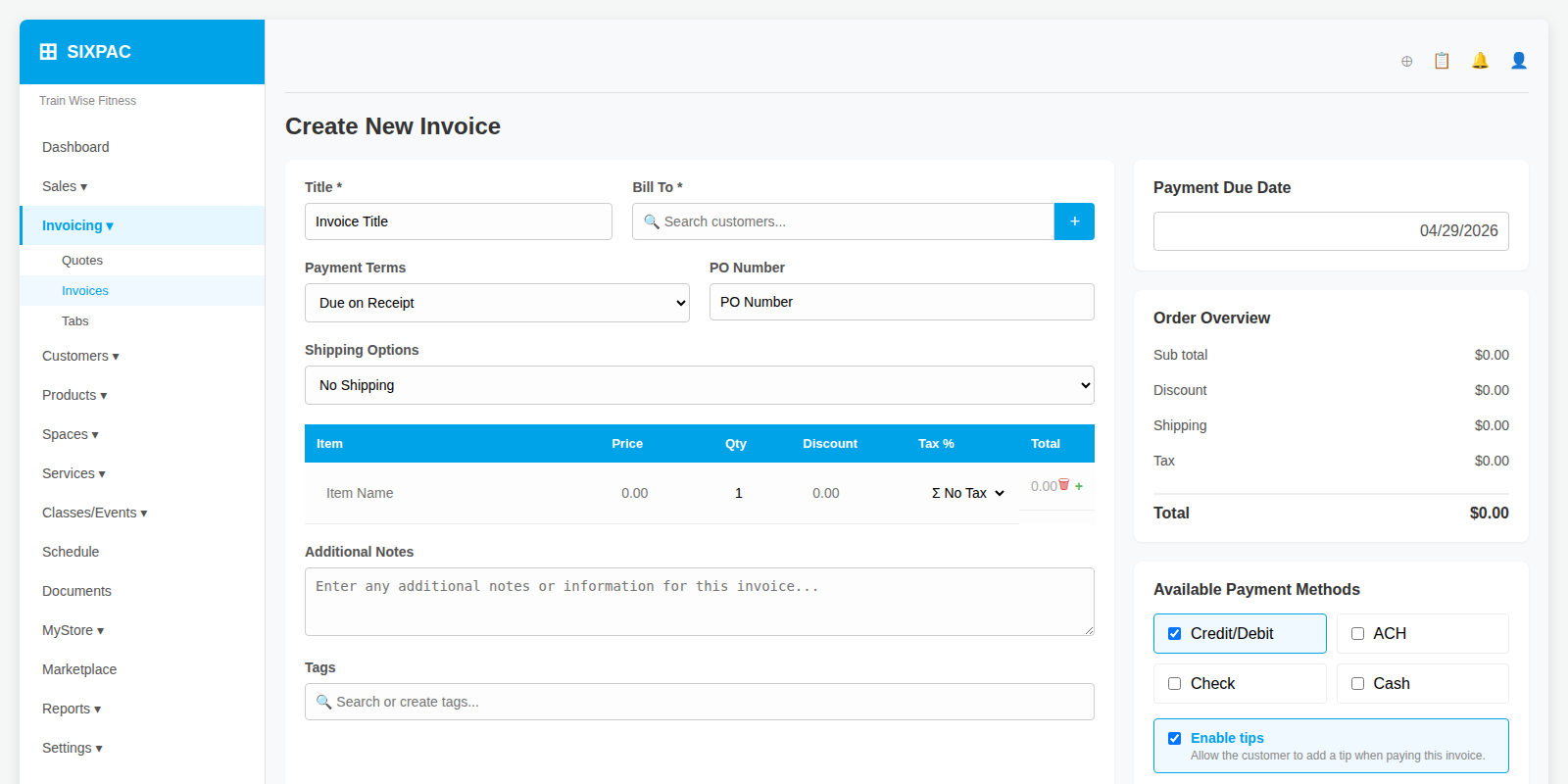Click the Total $0.00 amount

coord(1489,513)
